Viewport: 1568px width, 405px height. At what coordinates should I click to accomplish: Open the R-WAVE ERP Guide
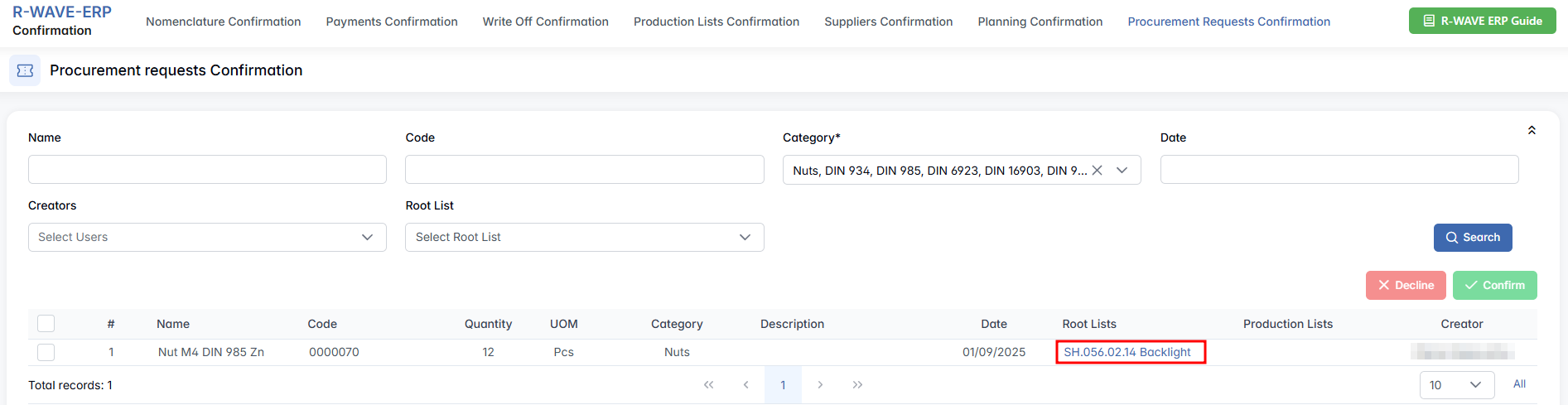point(1482,21)
